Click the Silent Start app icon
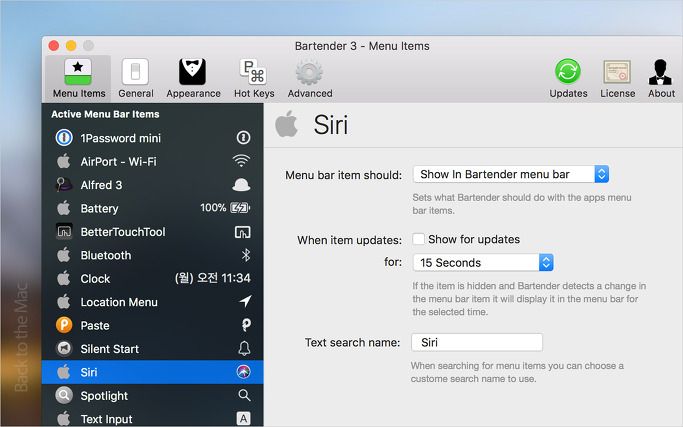 [x=64, y=349]
